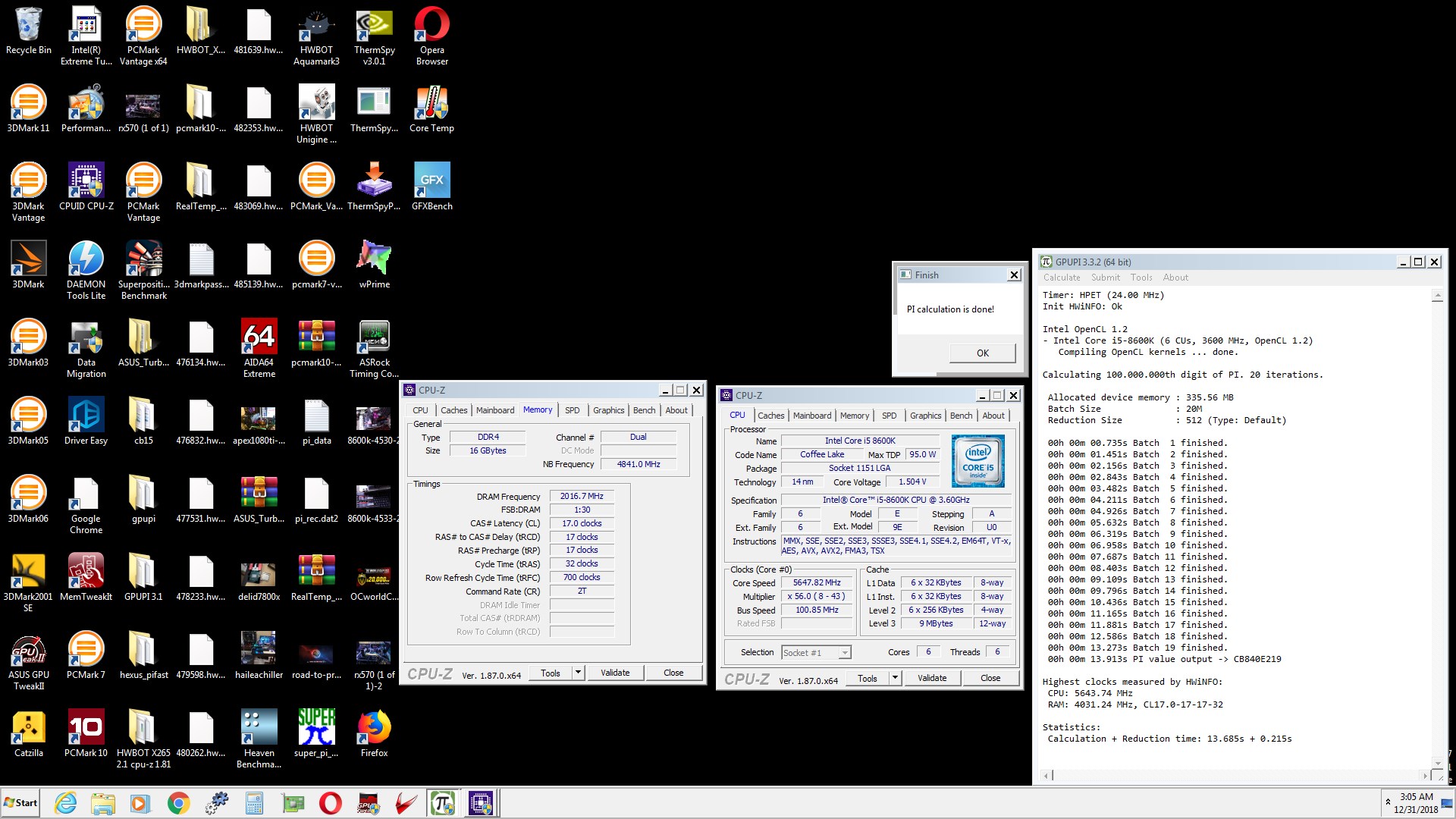
Task: Open the Tools dropdown arrow in CPU-Z processor window
Action: (x=895, y=678)
